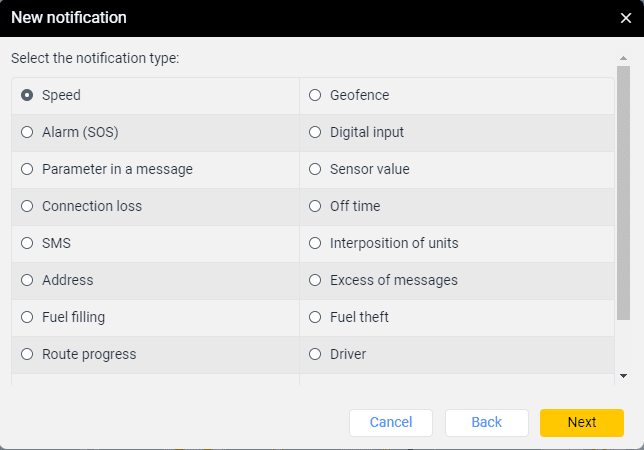
Task: Choose Sensor value notification type
Action: point(315,169)
